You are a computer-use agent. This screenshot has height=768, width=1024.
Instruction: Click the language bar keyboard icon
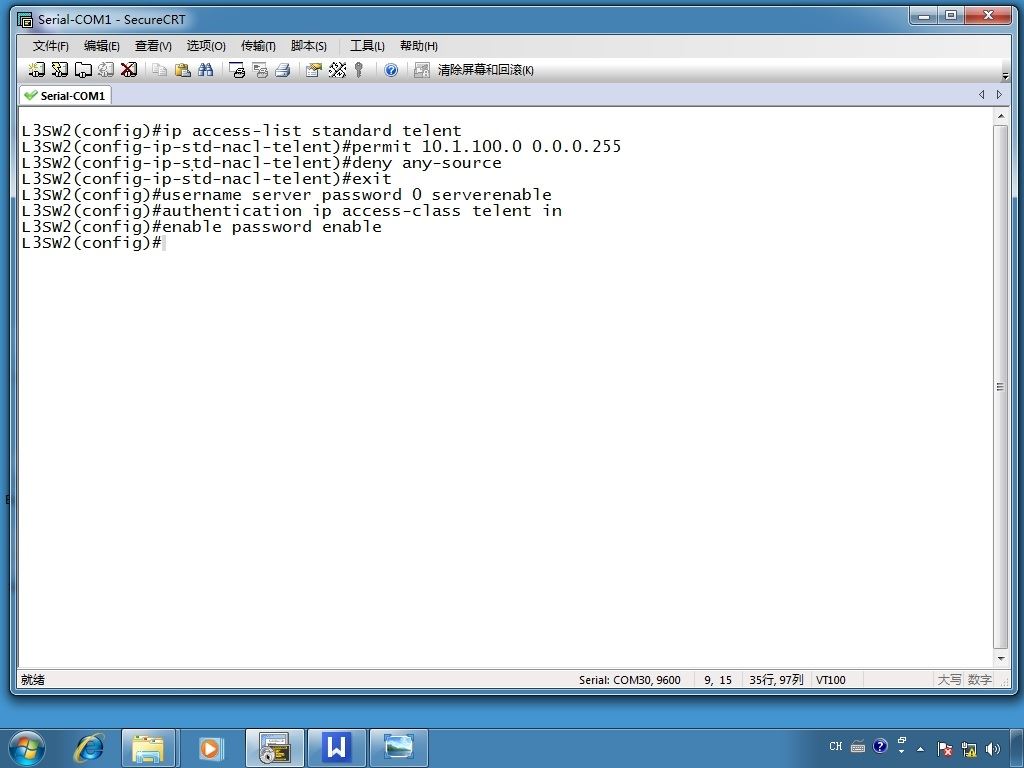858,746
